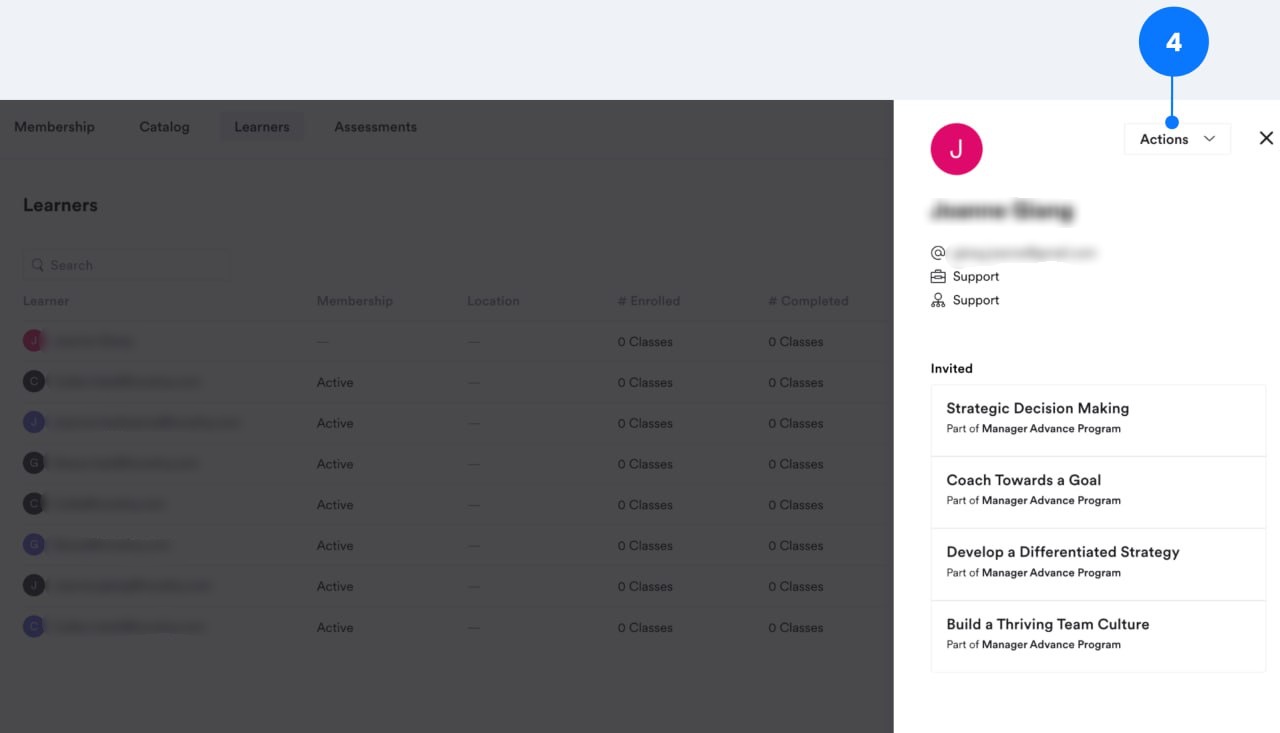Viewport: 1280px width, 733px height.
Task: Select the briefcase icon beside Support
Action: [938, 276]
